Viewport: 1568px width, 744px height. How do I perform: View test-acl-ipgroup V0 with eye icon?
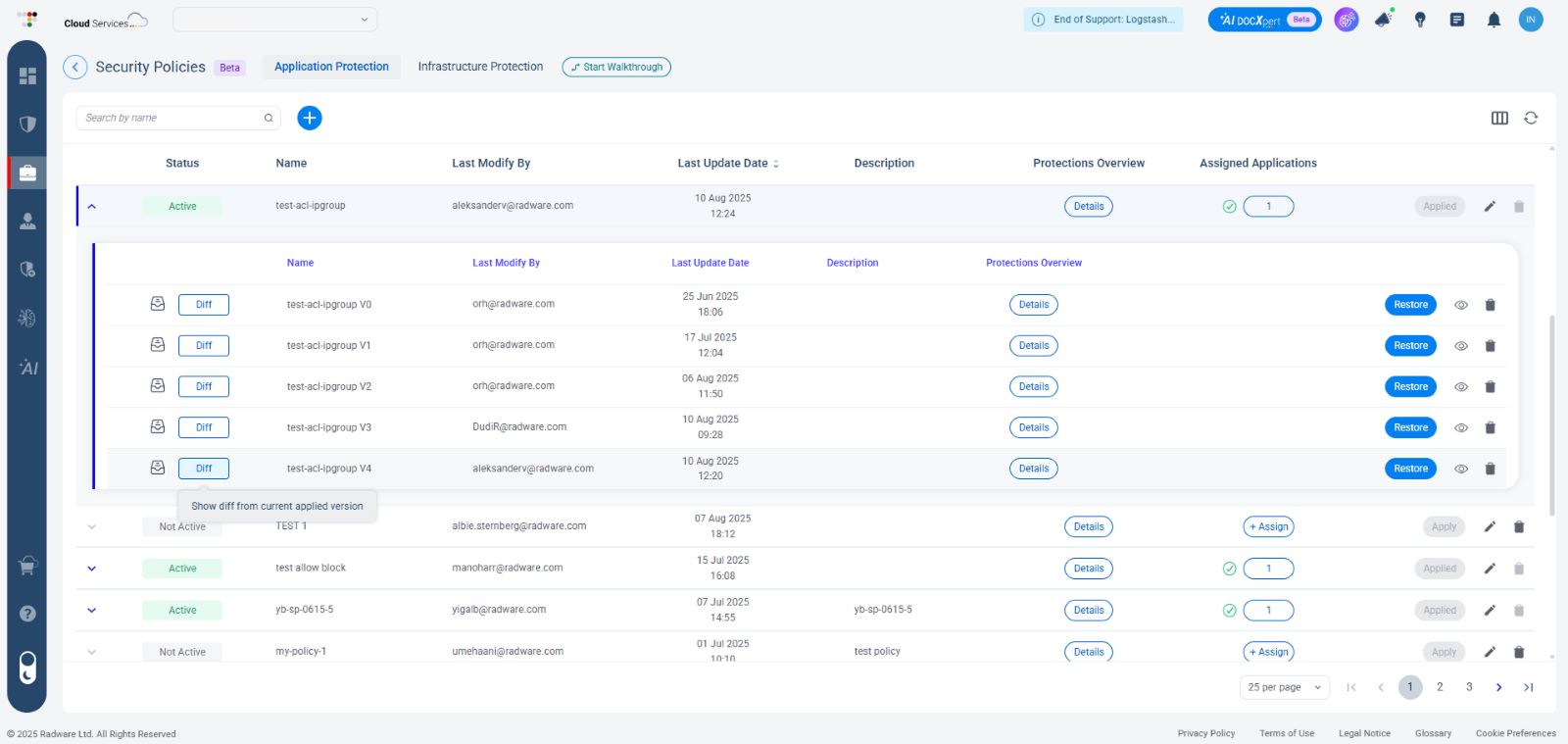tap(1460, 305)
